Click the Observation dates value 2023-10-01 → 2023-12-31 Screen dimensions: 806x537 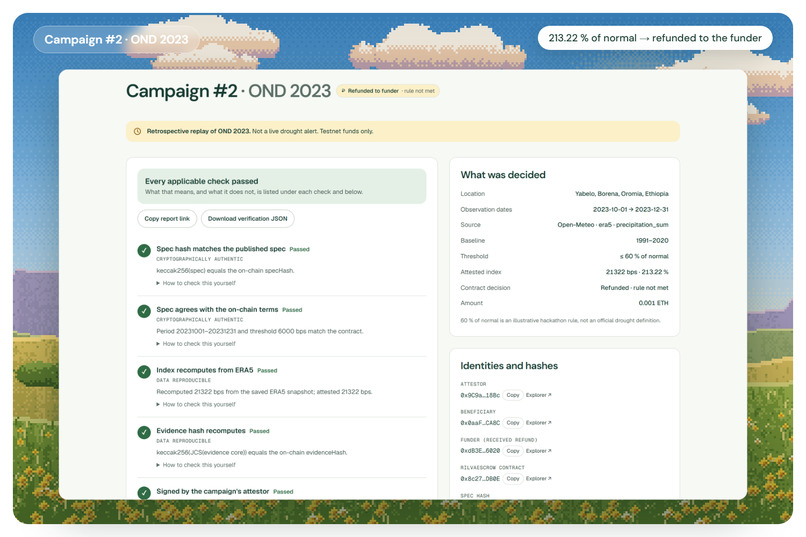pos(630,210)
